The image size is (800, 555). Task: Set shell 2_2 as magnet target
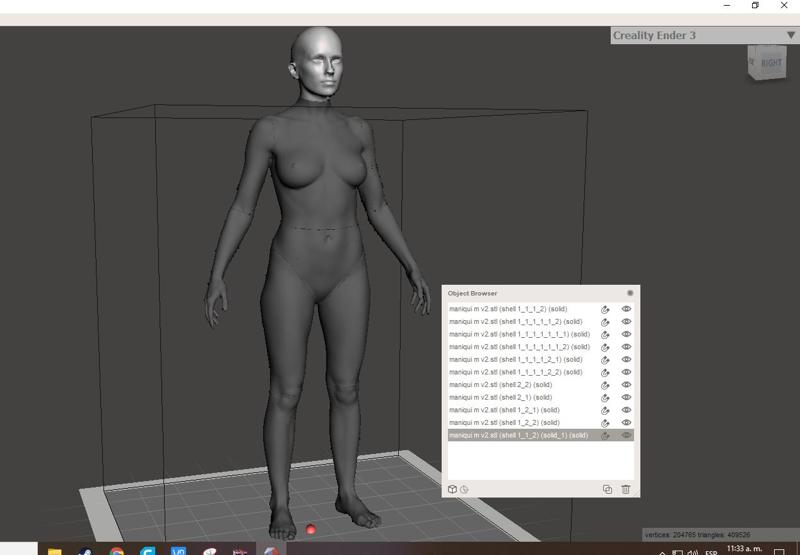coord(605,385)
